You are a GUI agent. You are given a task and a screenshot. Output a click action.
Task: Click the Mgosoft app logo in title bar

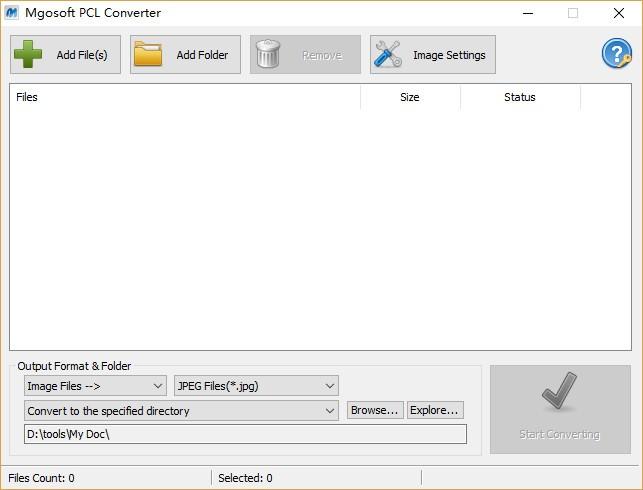pyautogui.click(x=11, y=13)
